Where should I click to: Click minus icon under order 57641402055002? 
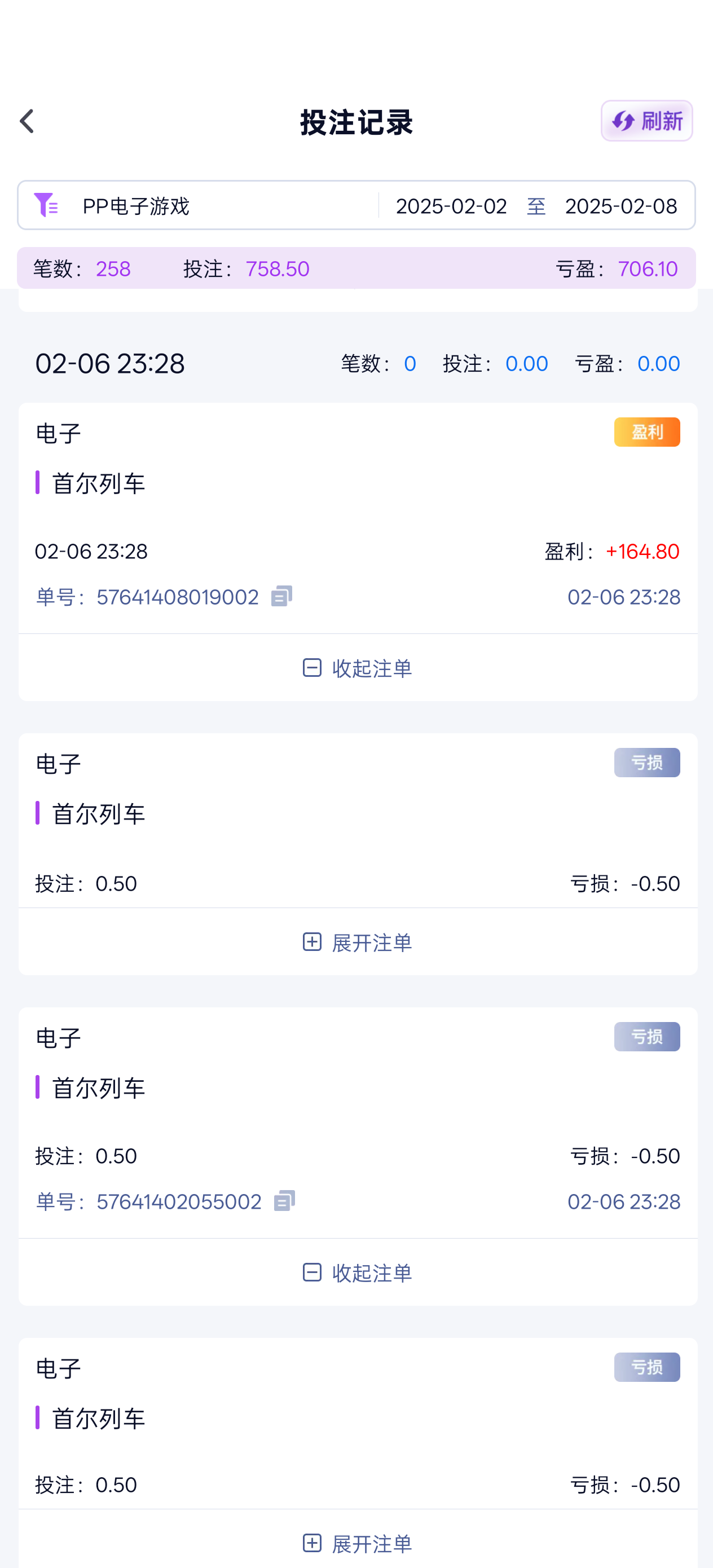(x=312, y=1272)
